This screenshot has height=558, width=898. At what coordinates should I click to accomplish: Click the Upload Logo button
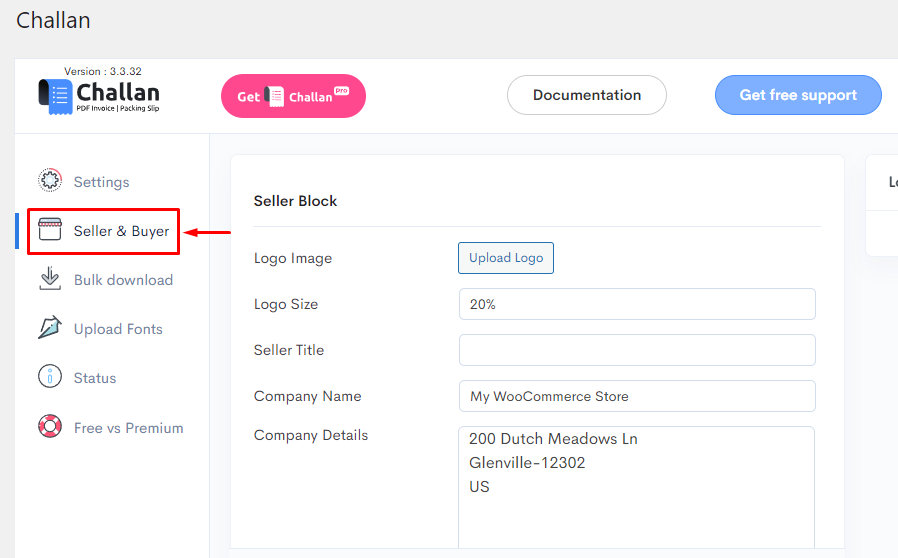tap(506, 258)
